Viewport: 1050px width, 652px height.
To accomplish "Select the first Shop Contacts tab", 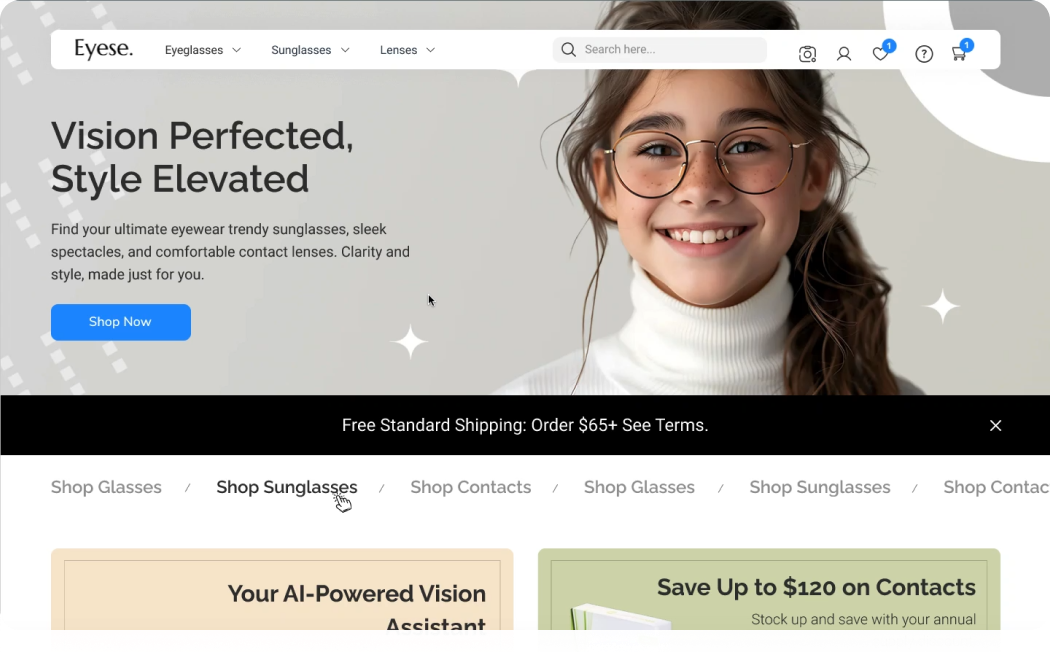I will pos(471,487).
